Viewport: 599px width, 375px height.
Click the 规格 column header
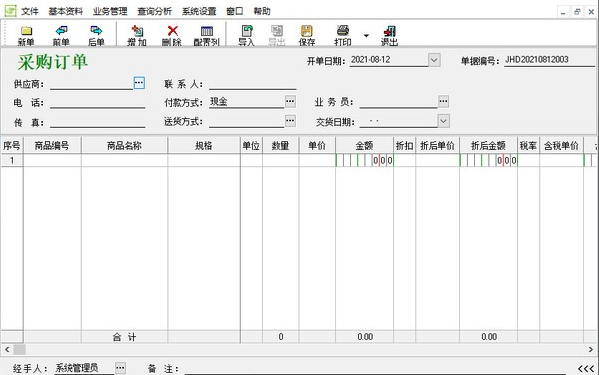tap(204, 145)
